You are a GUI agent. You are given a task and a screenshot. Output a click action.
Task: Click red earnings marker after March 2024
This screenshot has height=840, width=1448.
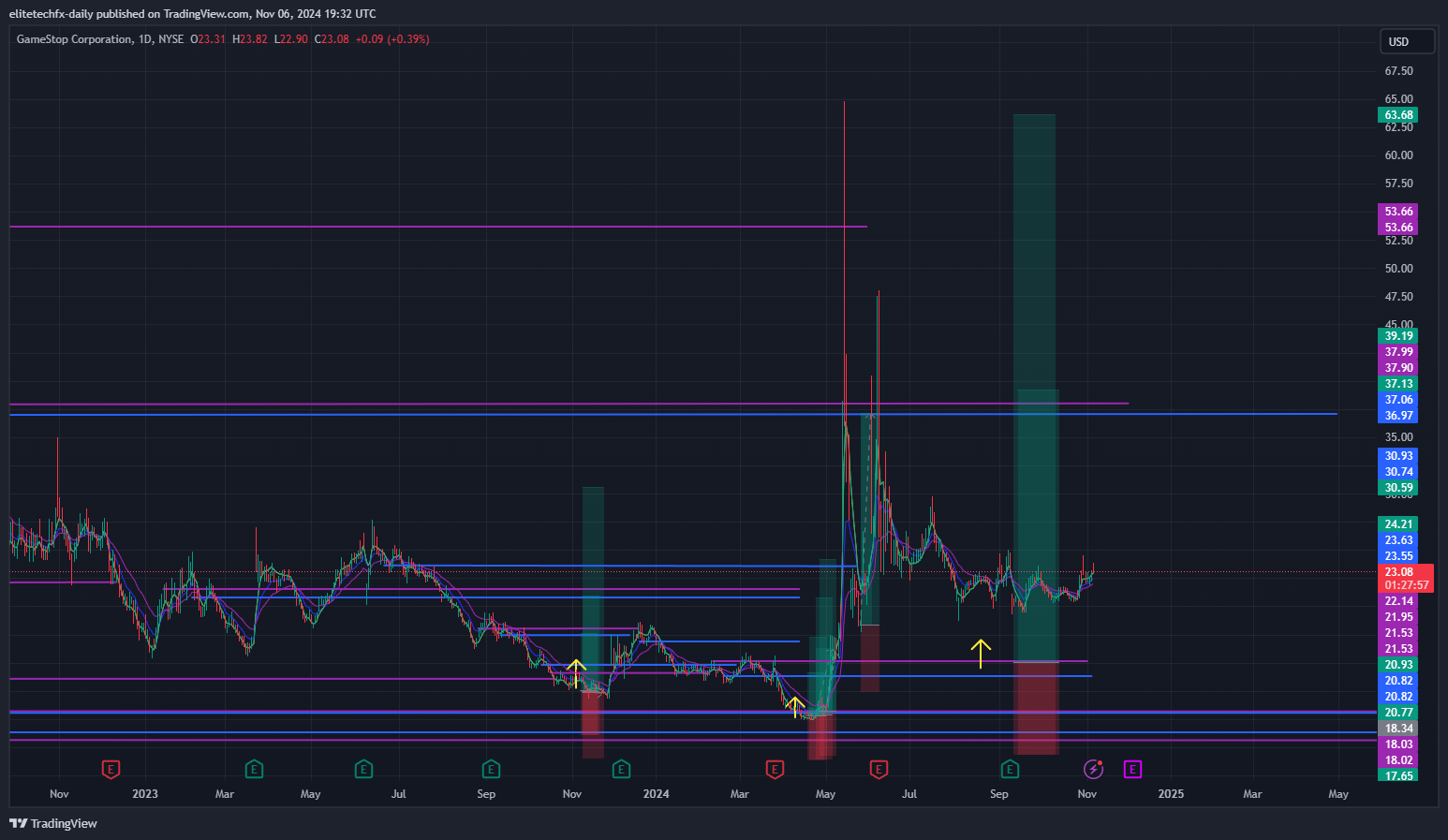pyautogui.click(x=775, y=770)
